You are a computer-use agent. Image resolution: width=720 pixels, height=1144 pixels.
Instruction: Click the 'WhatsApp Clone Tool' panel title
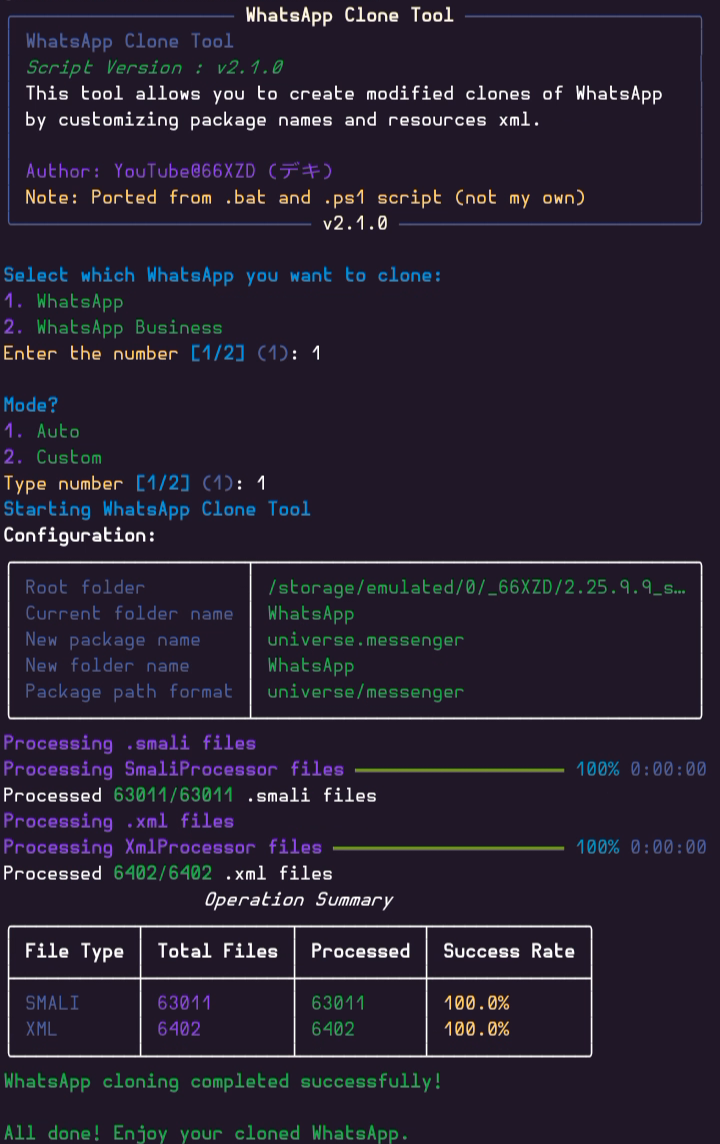349,15
